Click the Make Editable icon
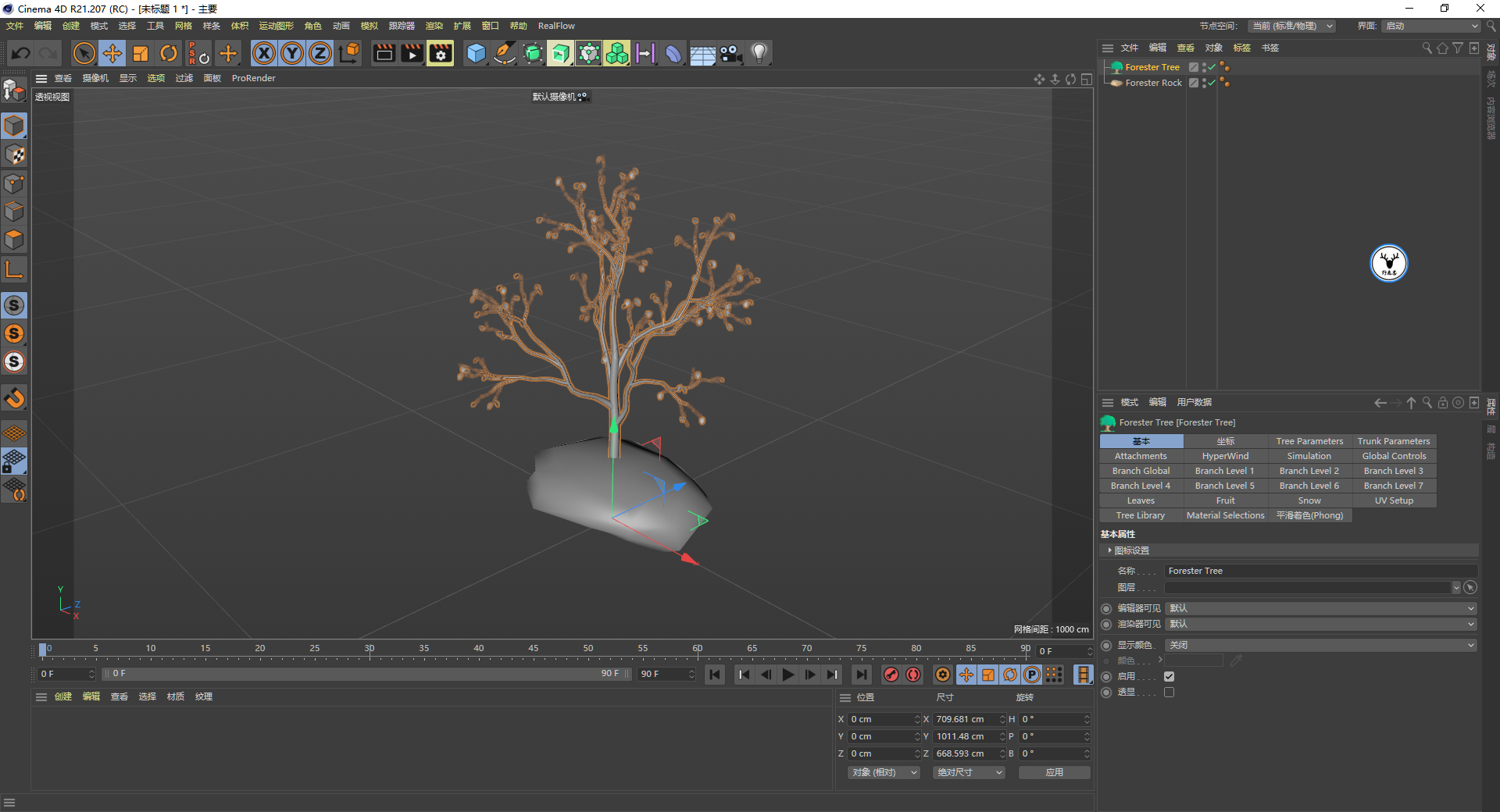This screenshot has height=812, width=1500. (14, 91)
